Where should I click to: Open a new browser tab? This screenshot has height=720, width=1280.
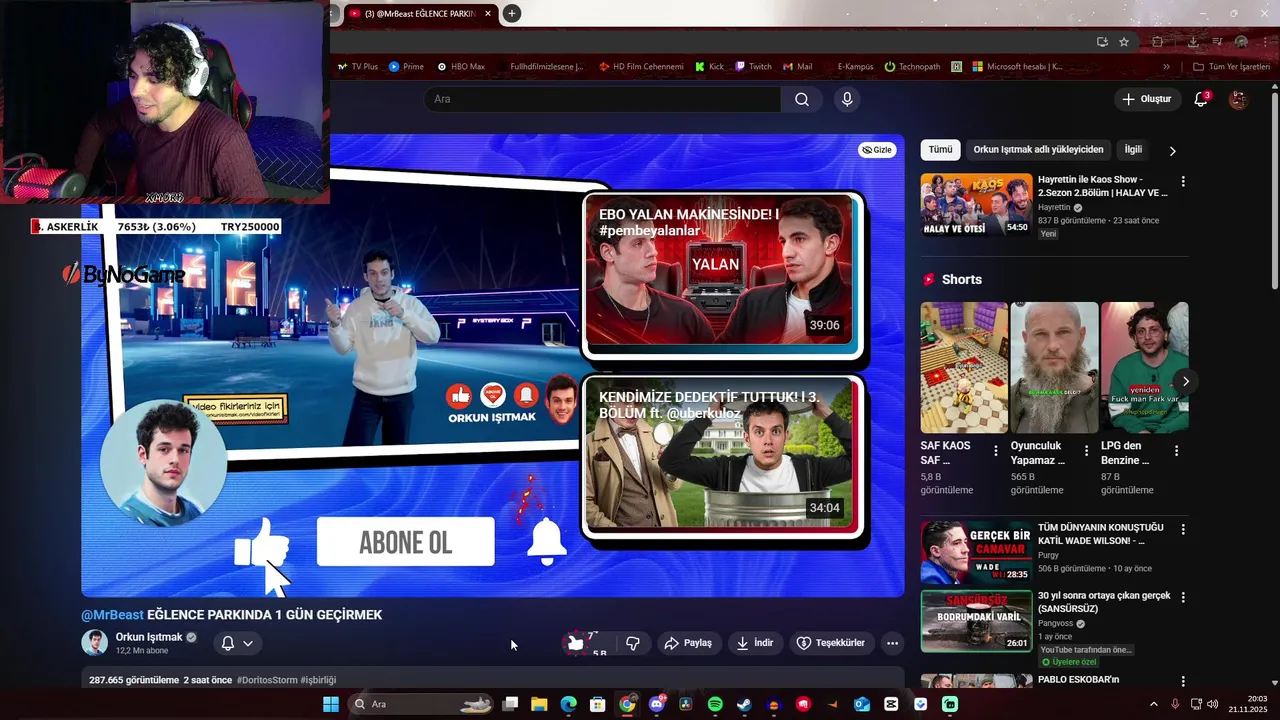(x=511, y=13)
